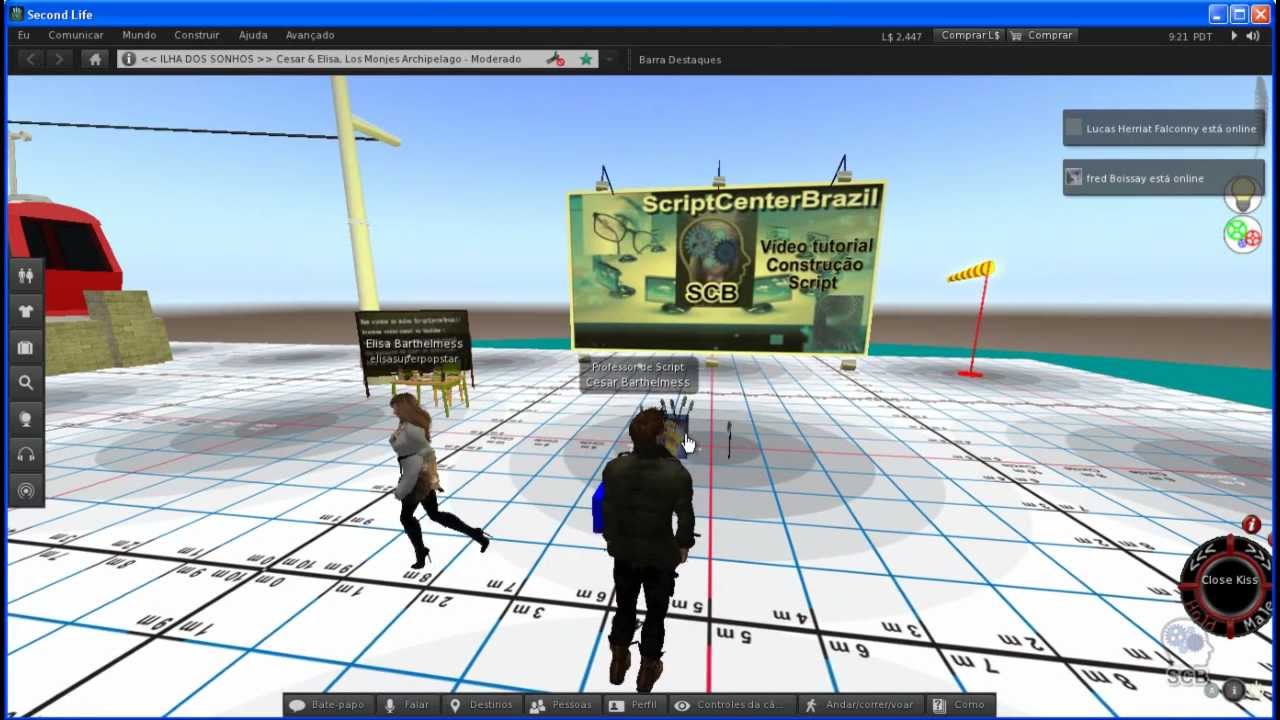This screenshot has height=720, width=1280.
Task: Open the Destinos destinations button
Action: (482, 705)
